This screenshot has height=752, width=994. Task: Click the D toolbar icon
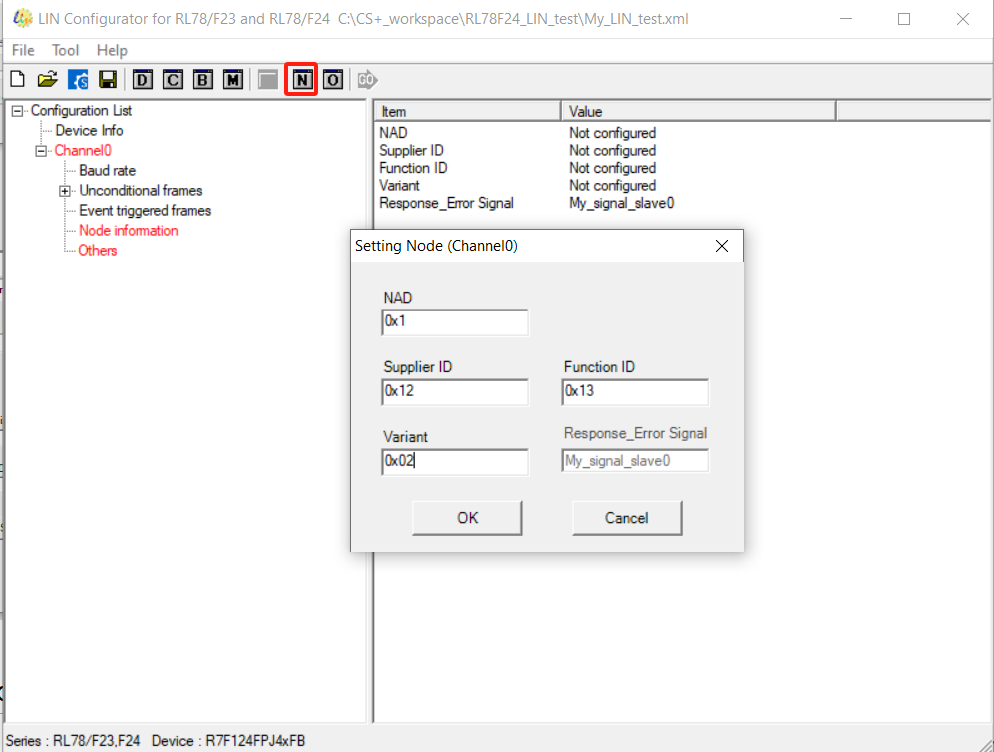click(143, 80)
